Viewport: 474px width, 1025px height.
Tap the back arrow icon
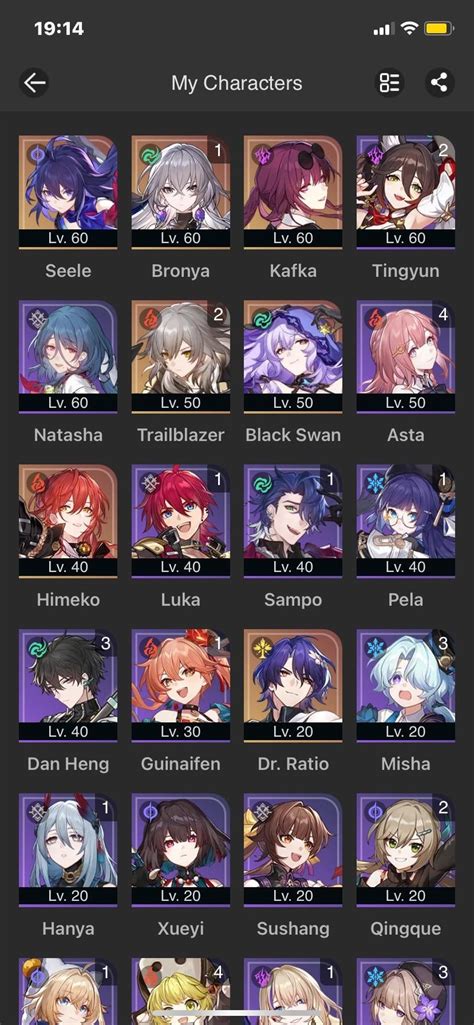click(x=34, y=83)
